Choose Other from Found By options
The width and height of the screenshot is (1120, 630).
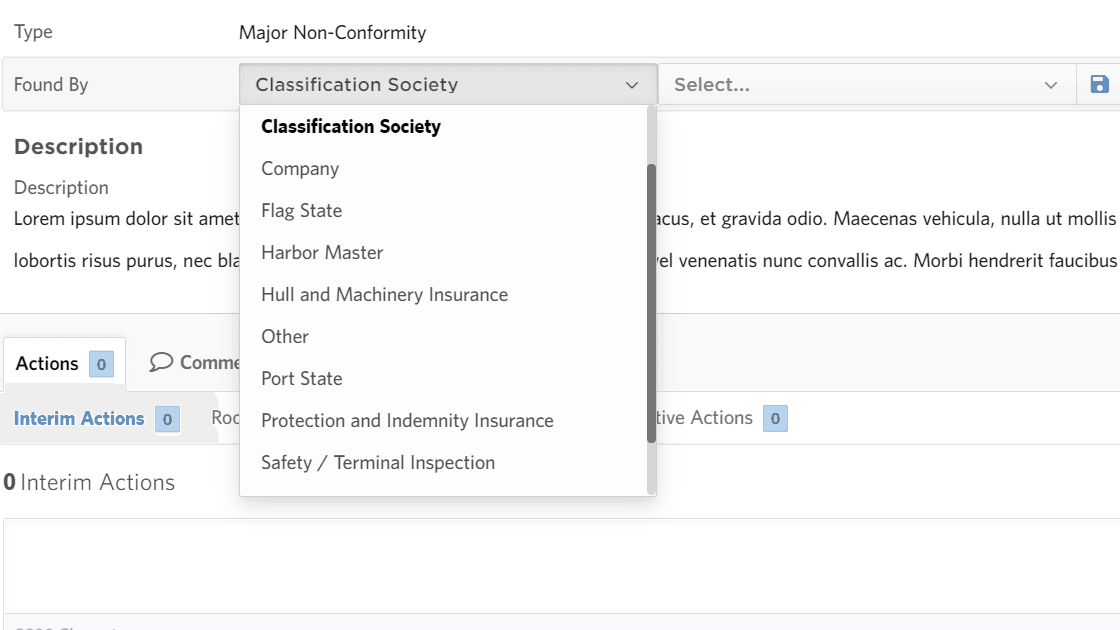click(x=285, y=337)
